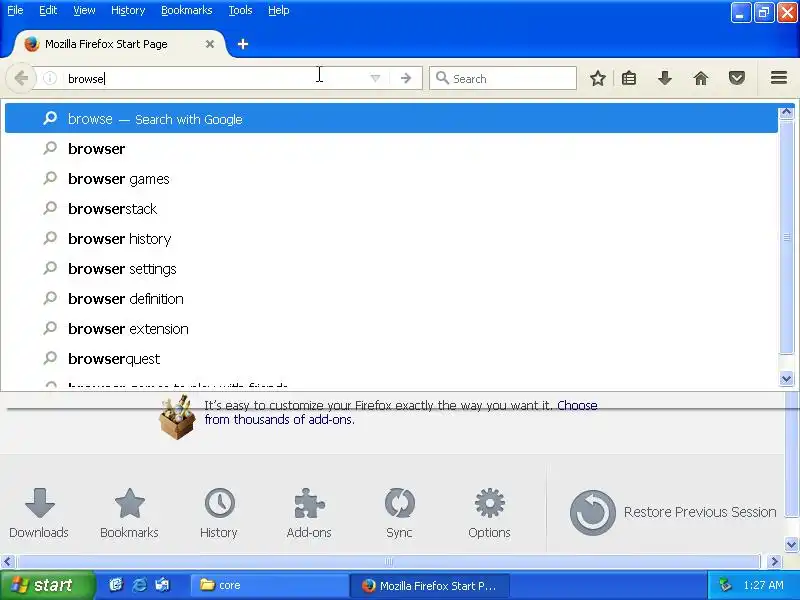Open the View menu
This screenshot has width=800, height=600.
pyautogui.click(x=84, y=10)
